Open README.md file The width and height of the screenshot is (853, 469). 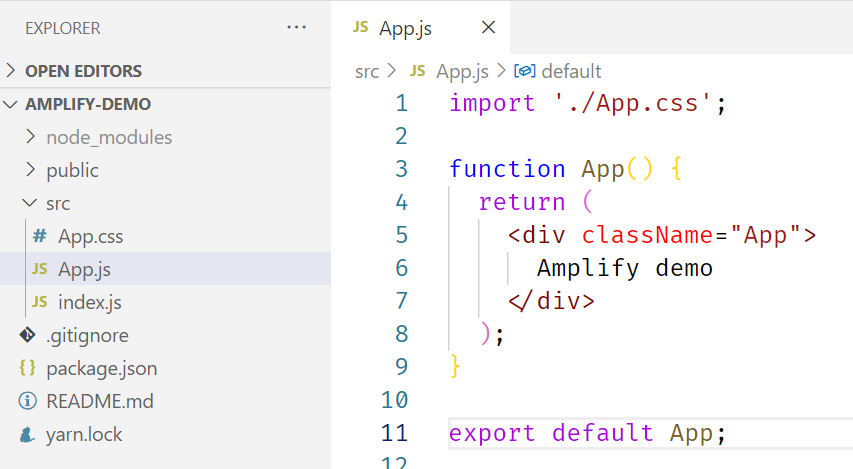point(165,401)
